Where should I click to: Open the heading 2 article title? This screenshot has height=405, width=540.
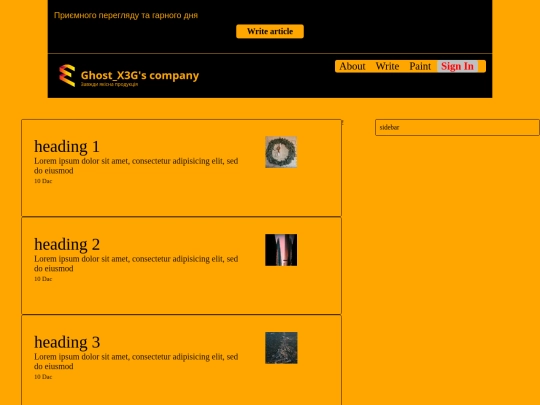coord(67,244)
